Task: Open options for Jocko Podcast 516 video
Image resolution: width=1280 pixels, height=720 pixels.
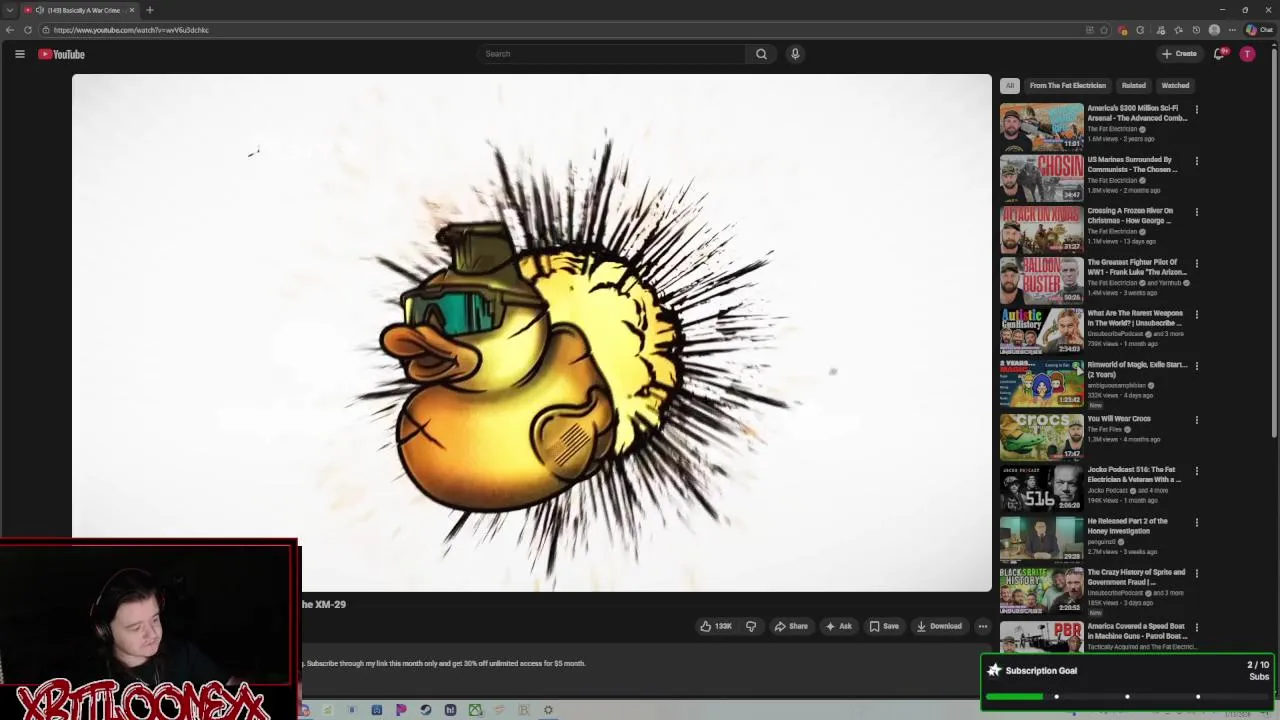Action: coord(1197,471)
